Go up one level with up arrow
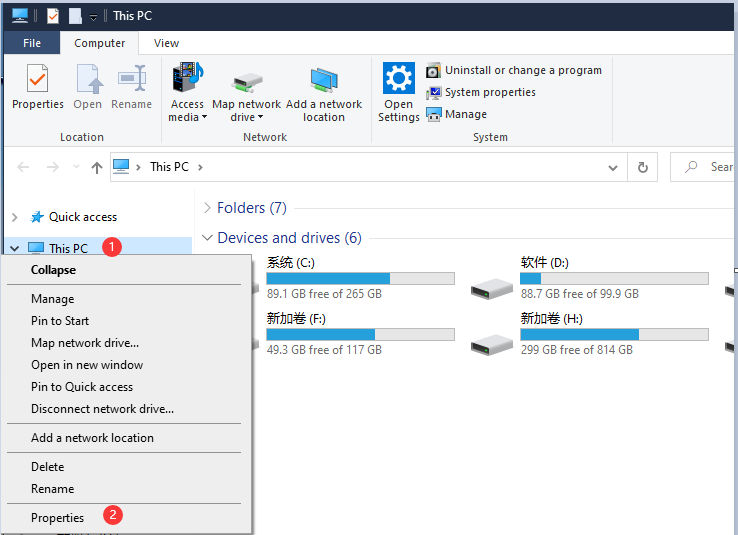The image size is (738, 535). (x=96, y=167)
